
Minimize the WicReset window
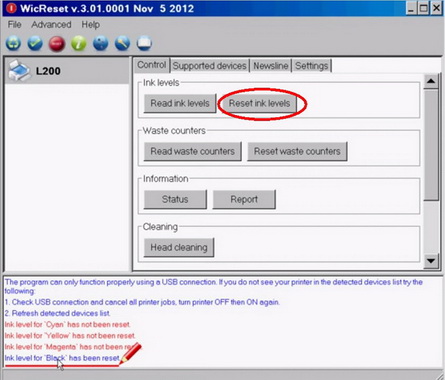pos(411,8)
